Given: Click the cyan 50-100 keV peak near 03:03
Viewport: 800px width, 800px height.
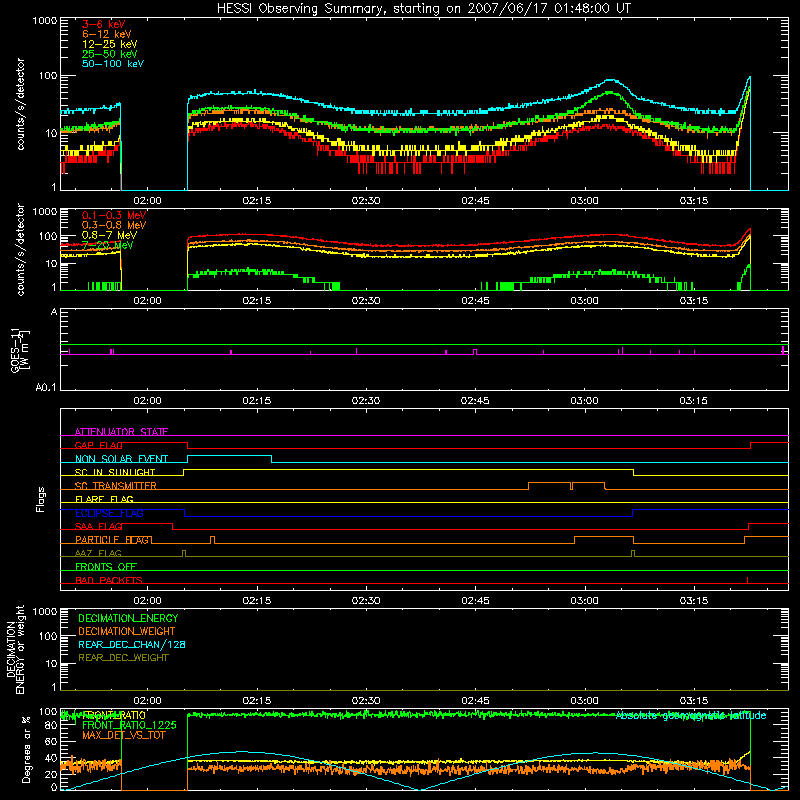Looking at the screenshot, I should [611, 80].
